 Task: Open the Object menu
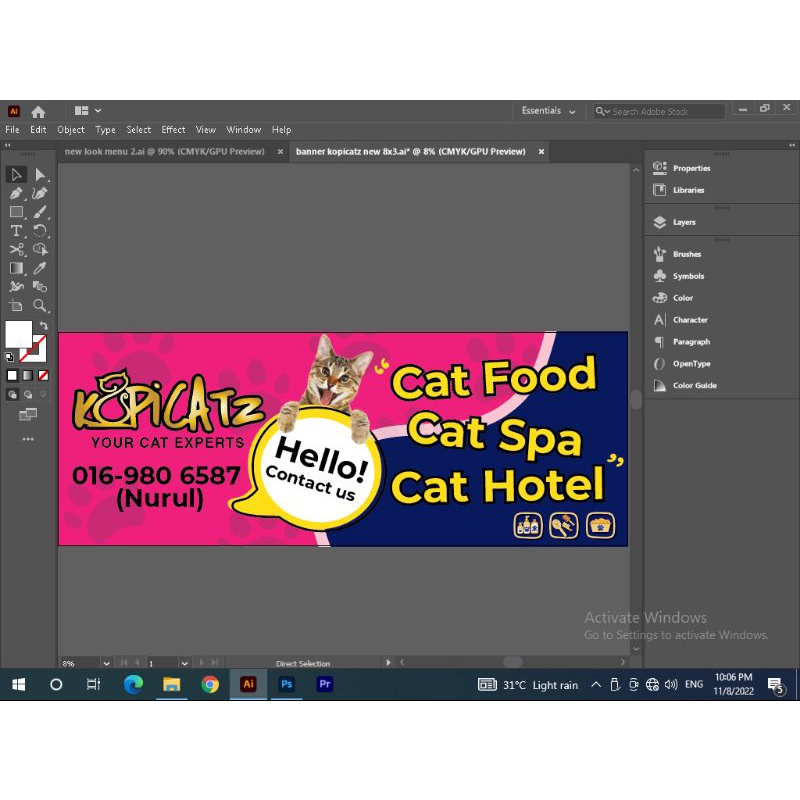(71, 130)
